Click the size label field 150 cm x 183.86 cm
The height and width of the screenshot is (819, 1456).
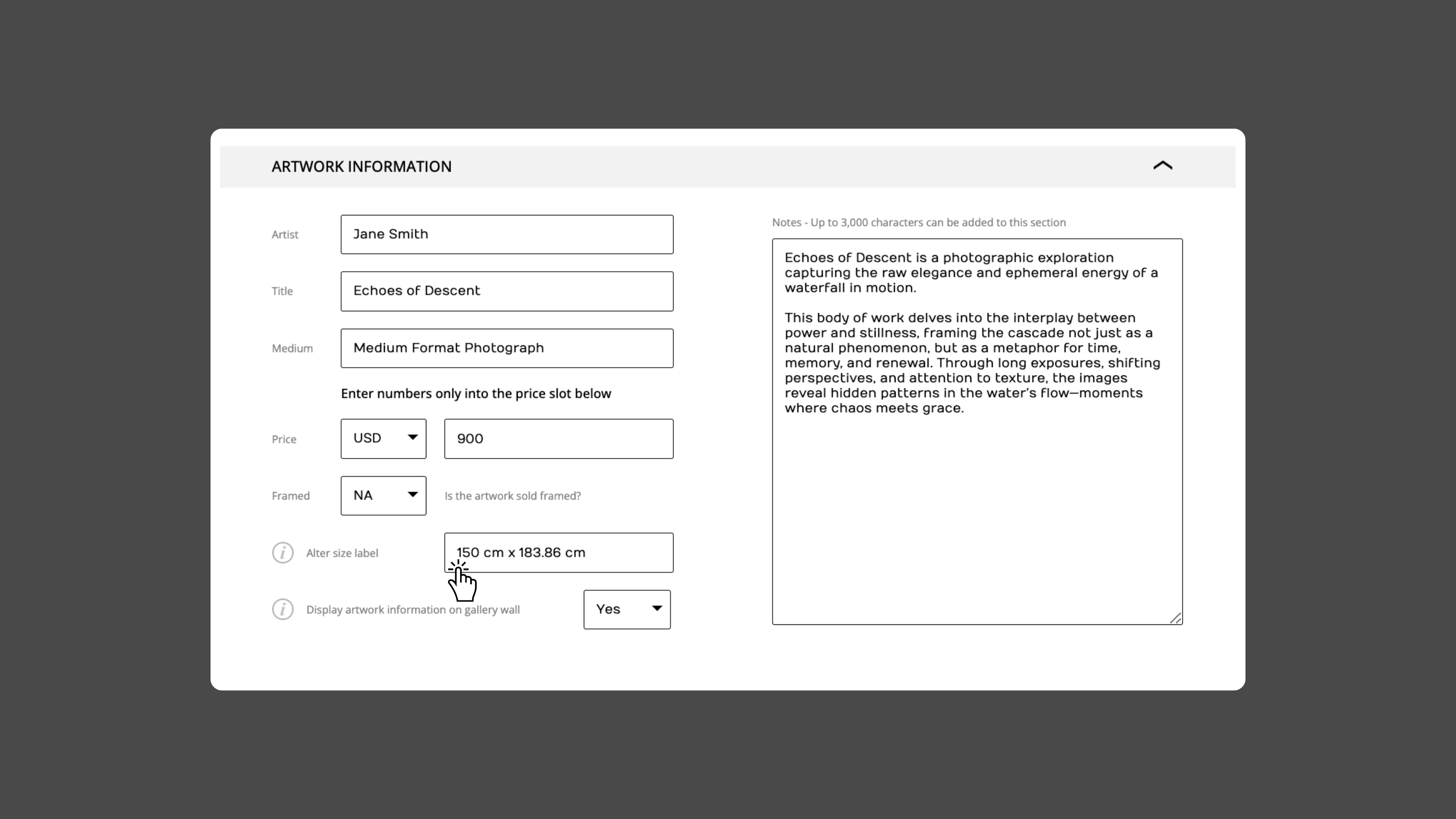point(558,552)
